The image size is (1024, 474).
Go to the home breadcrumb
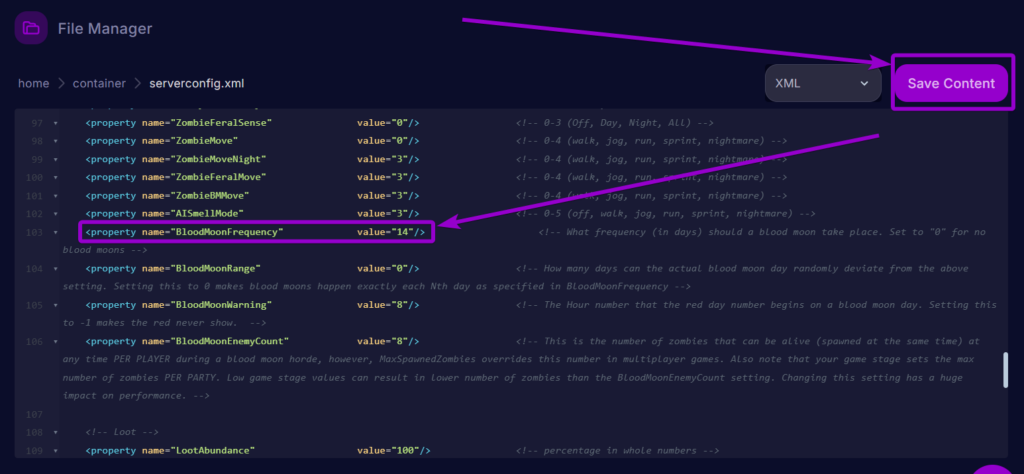pyautogui.click(x=33, y=84)
